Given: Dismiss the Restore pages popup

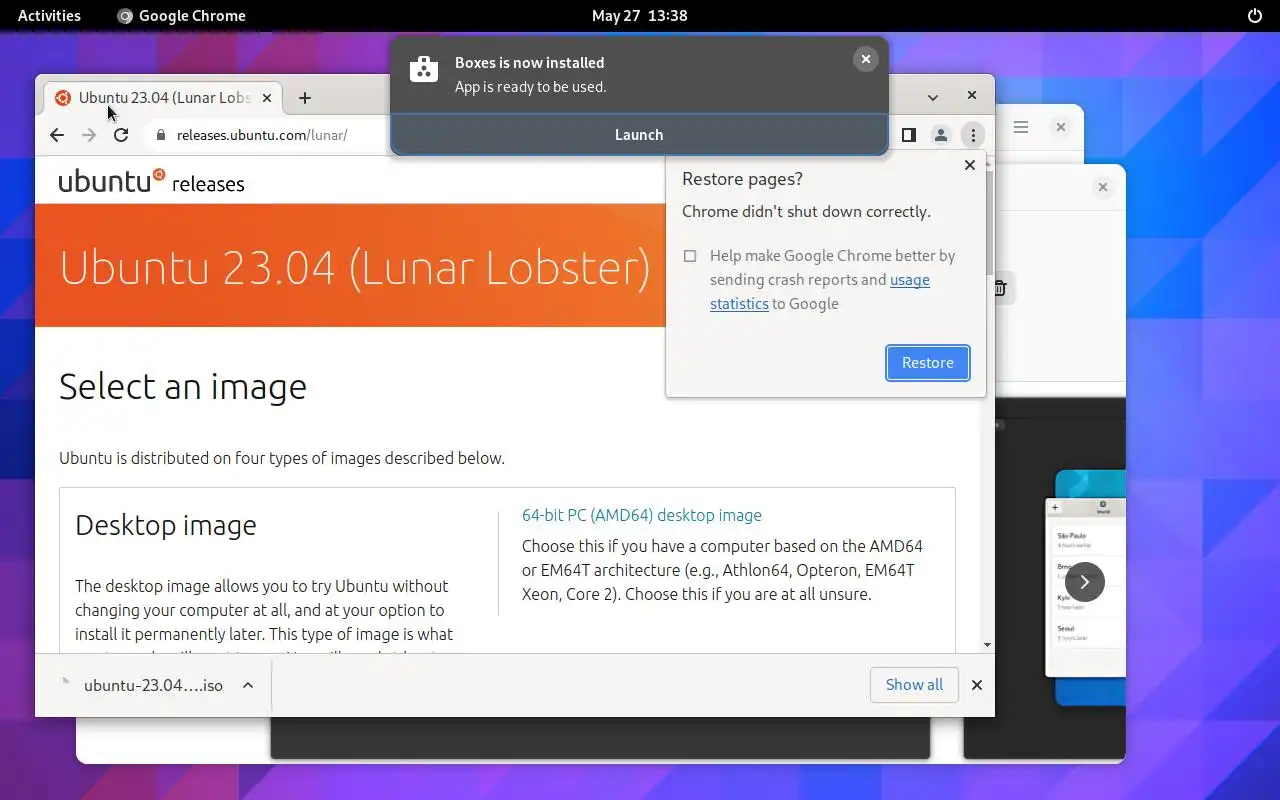Looking at the screenshot, I should (x=970, y=165).
